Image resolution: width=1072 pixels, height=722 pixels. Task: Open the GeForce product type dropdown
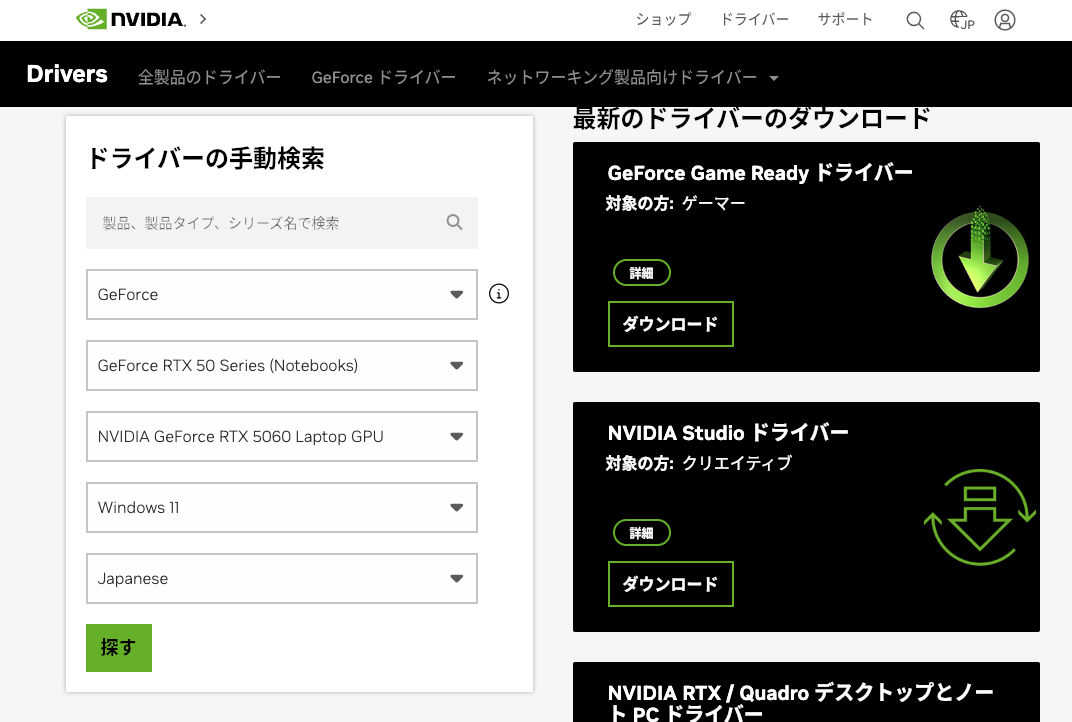coord(282,294)
